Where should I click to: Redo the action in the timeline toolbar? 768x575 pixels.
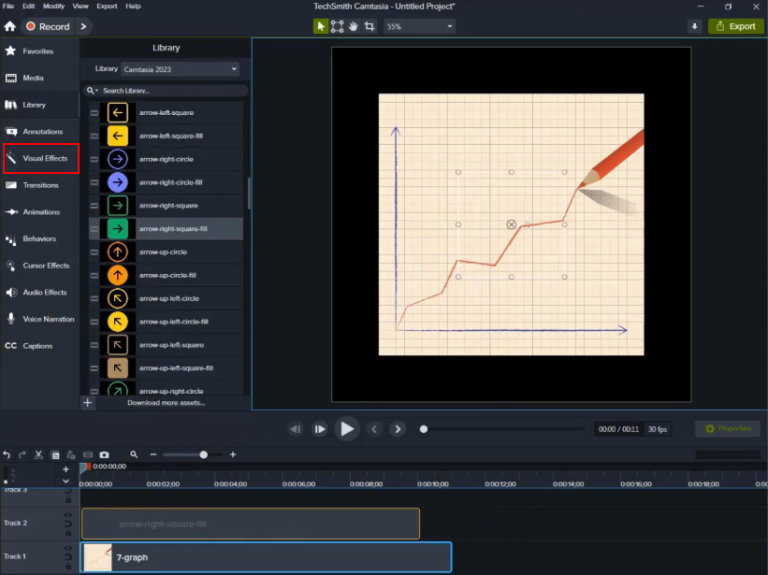[x=23, y=455]
